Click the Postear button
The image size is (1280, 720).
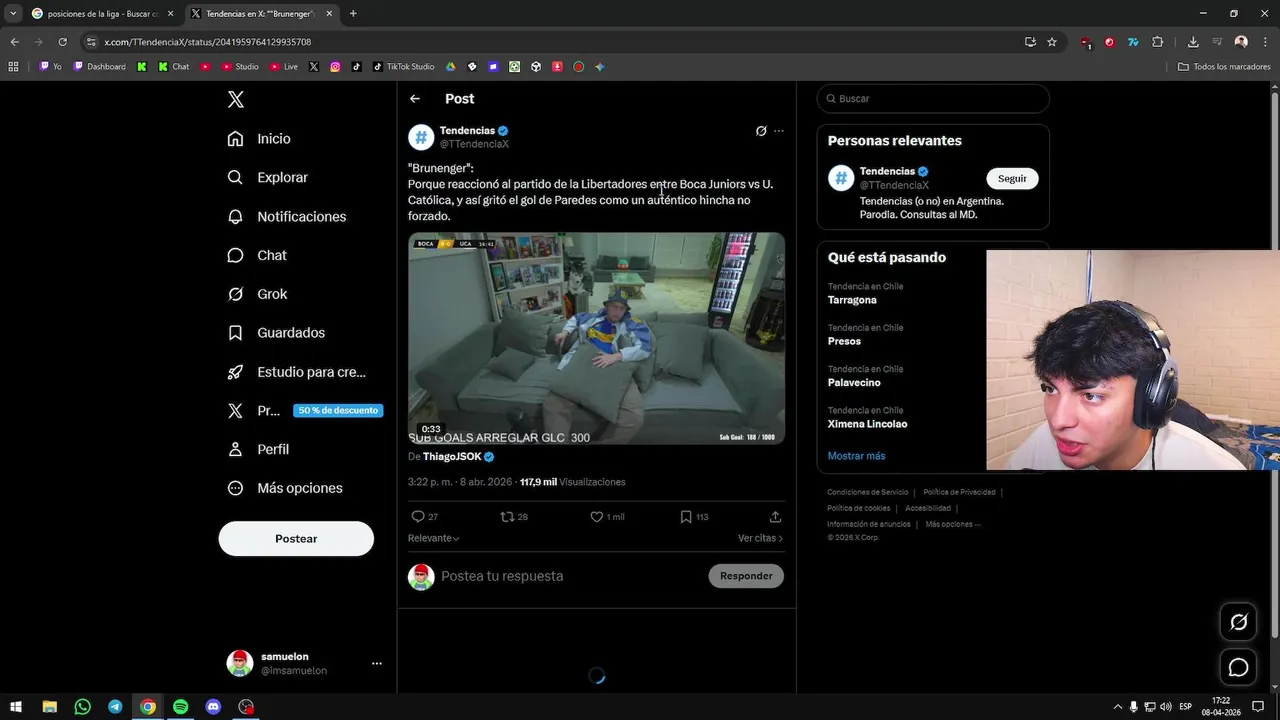click(x=296, y=539)
